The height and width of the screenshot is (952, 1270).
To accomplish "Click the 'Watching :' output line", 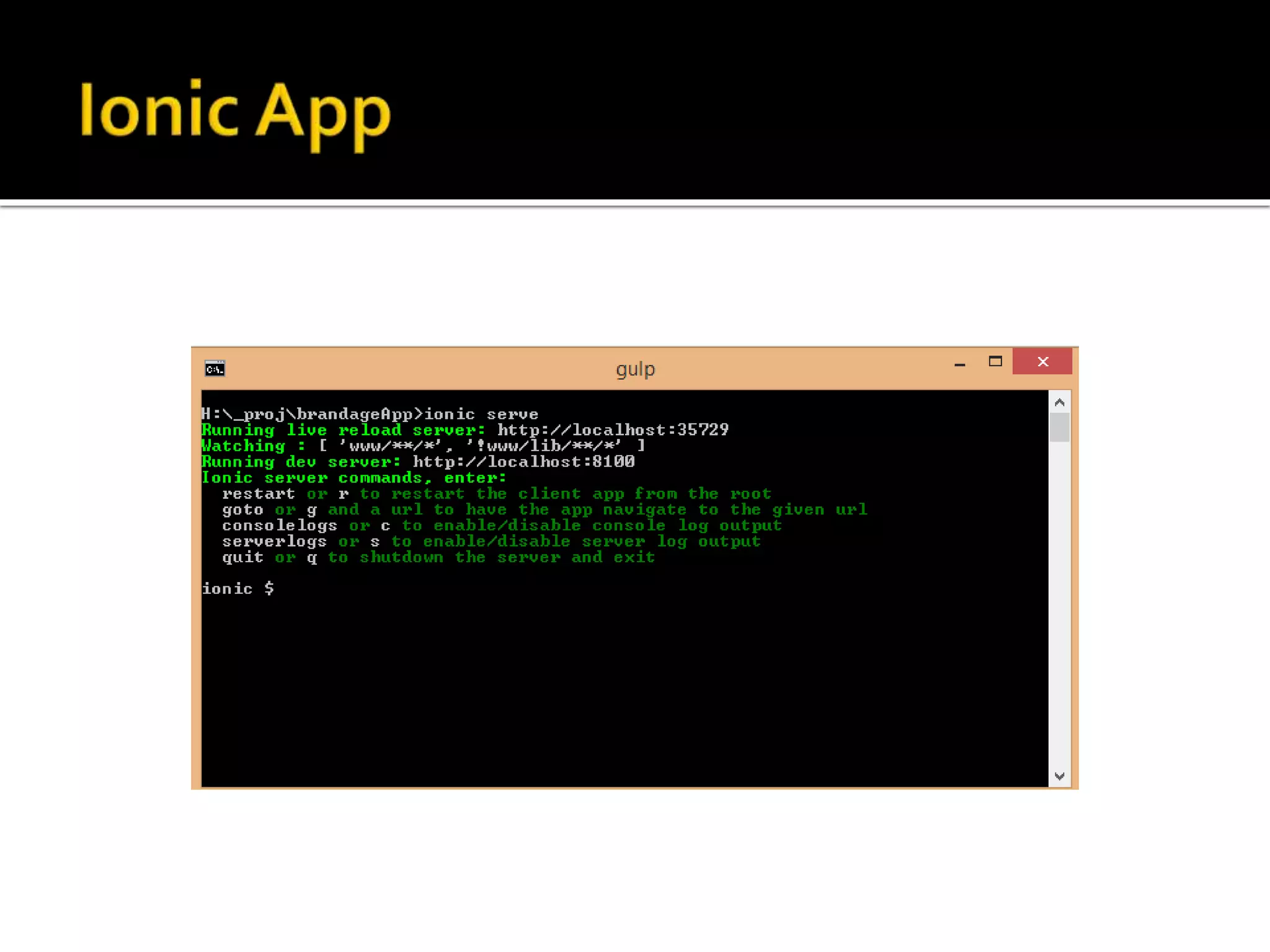I will tap(424, 446).
